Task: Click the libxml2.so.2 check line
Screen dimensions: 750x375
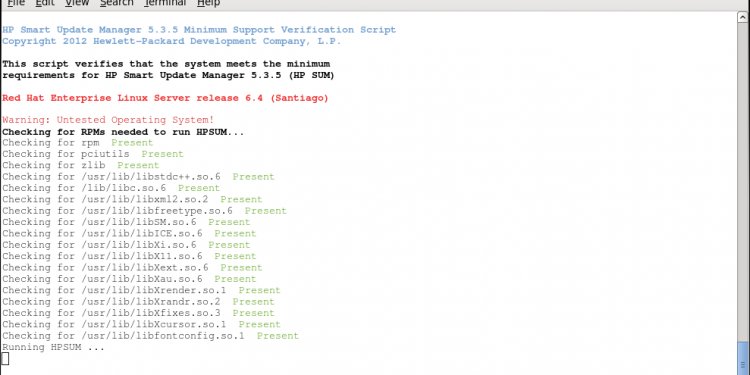Action: pyautogui.click(x=132, y=199)
